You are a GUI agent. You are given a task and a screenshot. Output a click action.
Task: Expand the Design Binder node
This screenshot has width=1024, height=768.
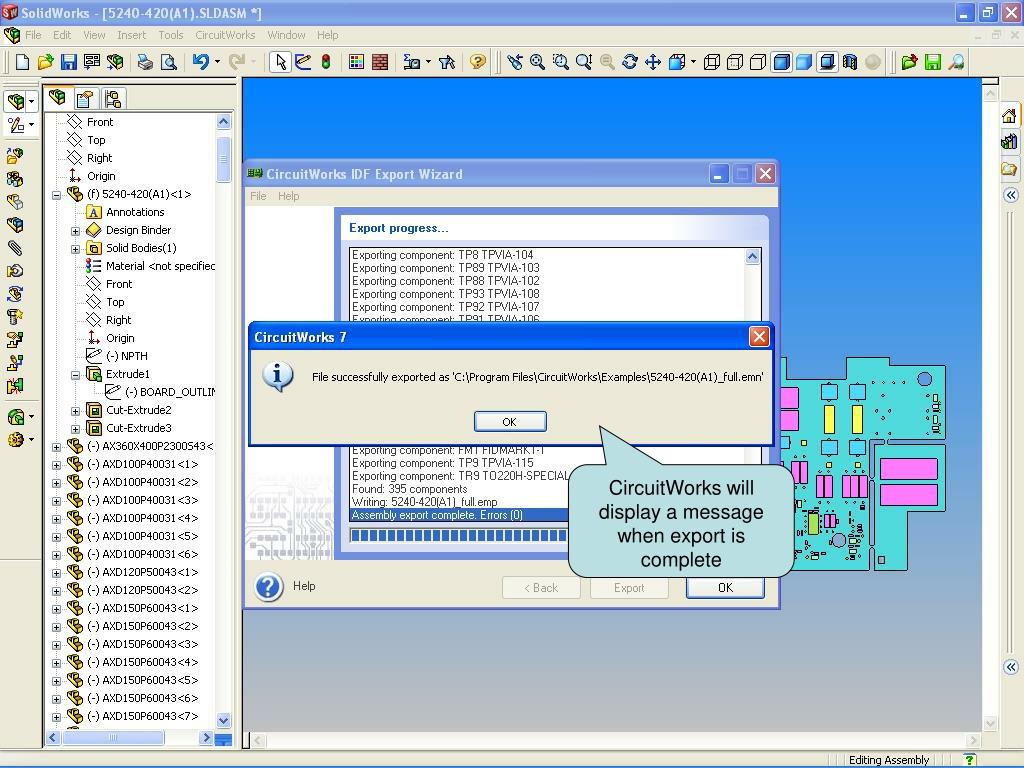coord(76,231)
